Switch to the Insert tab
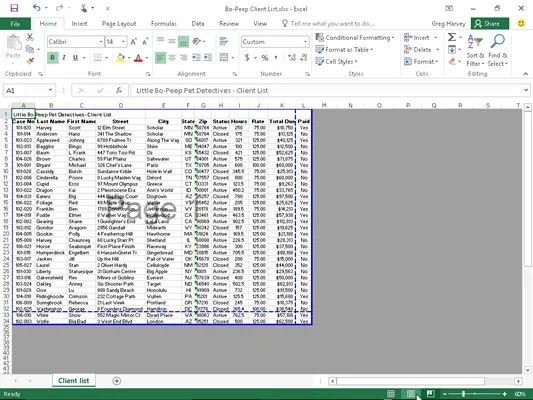The width and height of the screenshot is (533, 400). click(x=79, y=24)
